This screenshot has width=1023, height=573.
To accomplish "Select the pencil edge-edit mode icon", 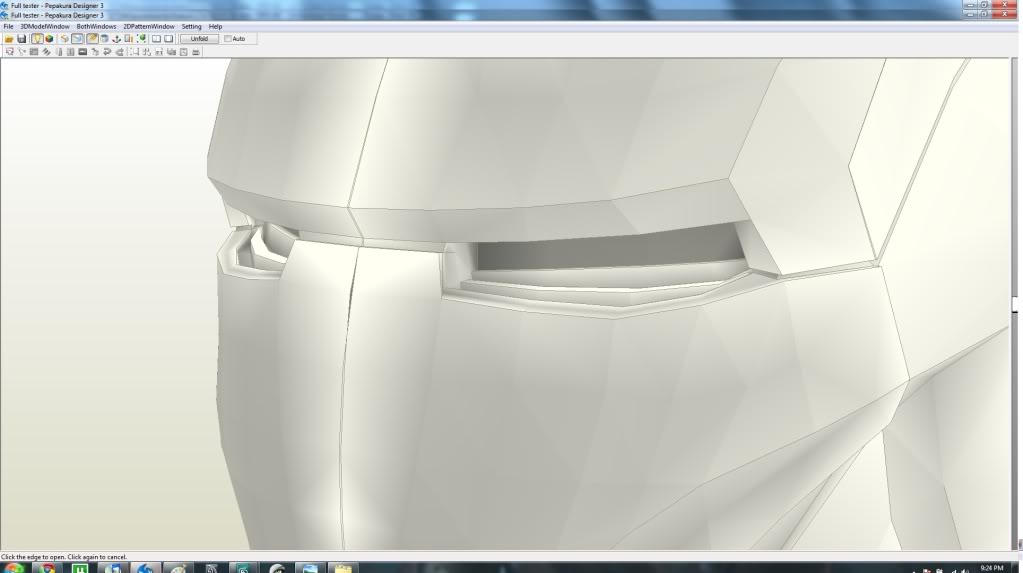I will click(92, 39).
